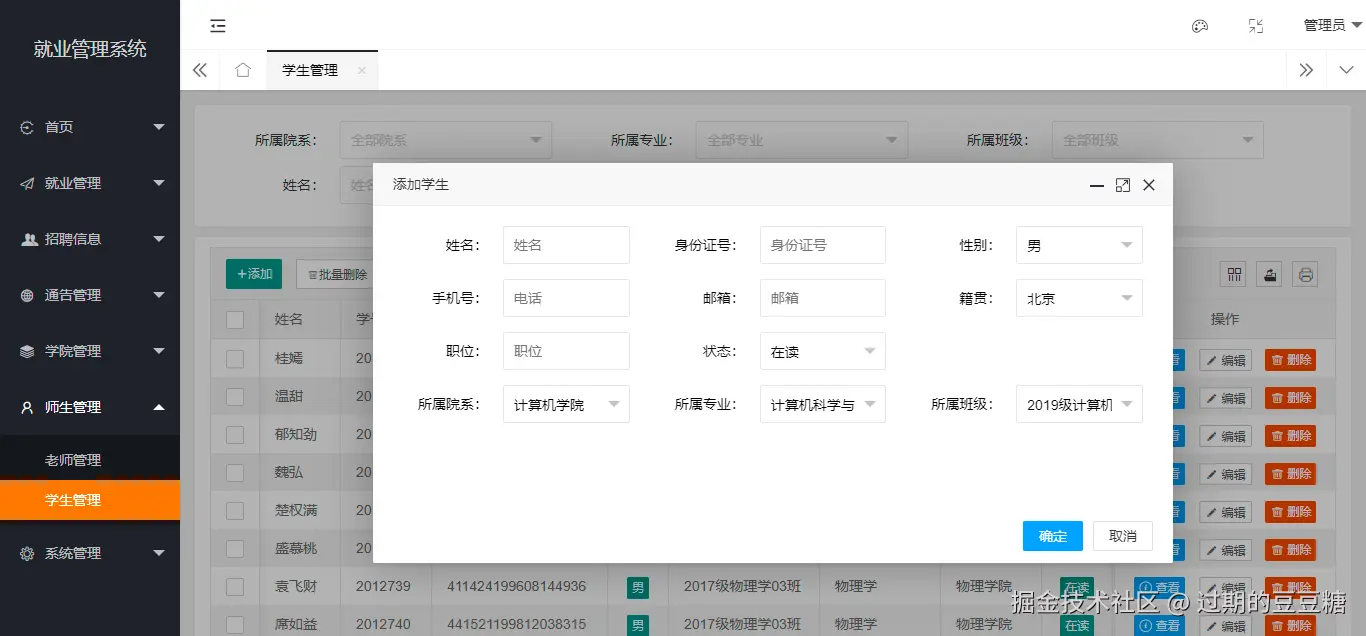Viewport: 1366px width, 636px height.
Task: Click the 邮箱 input field
Action: (823, 298)
